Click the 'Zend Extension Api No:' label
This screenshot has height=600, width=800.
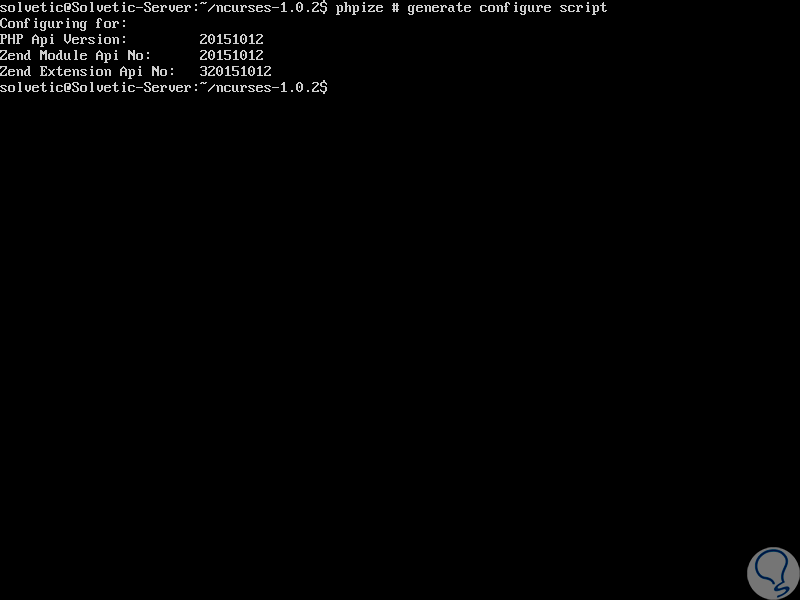click(x=87, y=71)
